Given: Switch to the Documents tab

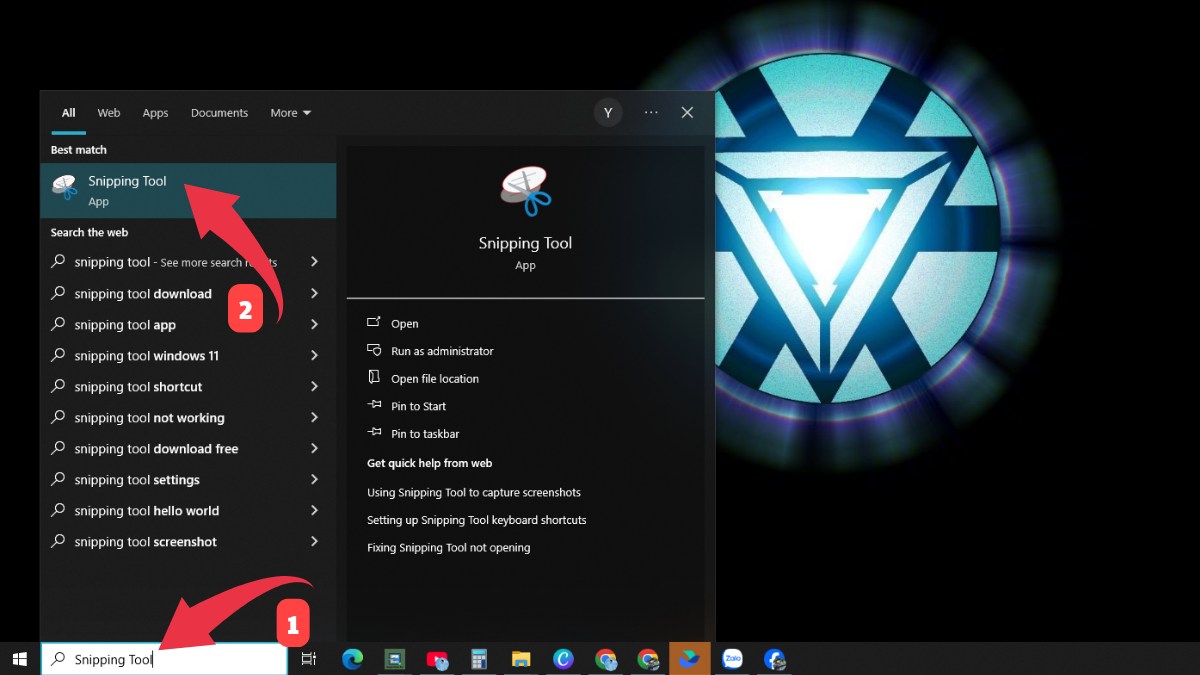Looking at the screenshot, I should [219, 112].
